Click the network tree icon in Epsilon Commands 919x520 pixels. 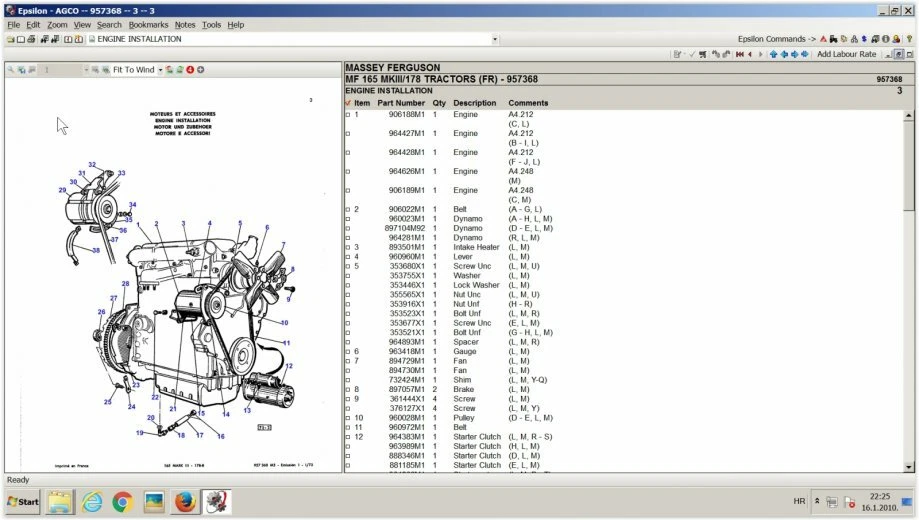click(854, 39)
